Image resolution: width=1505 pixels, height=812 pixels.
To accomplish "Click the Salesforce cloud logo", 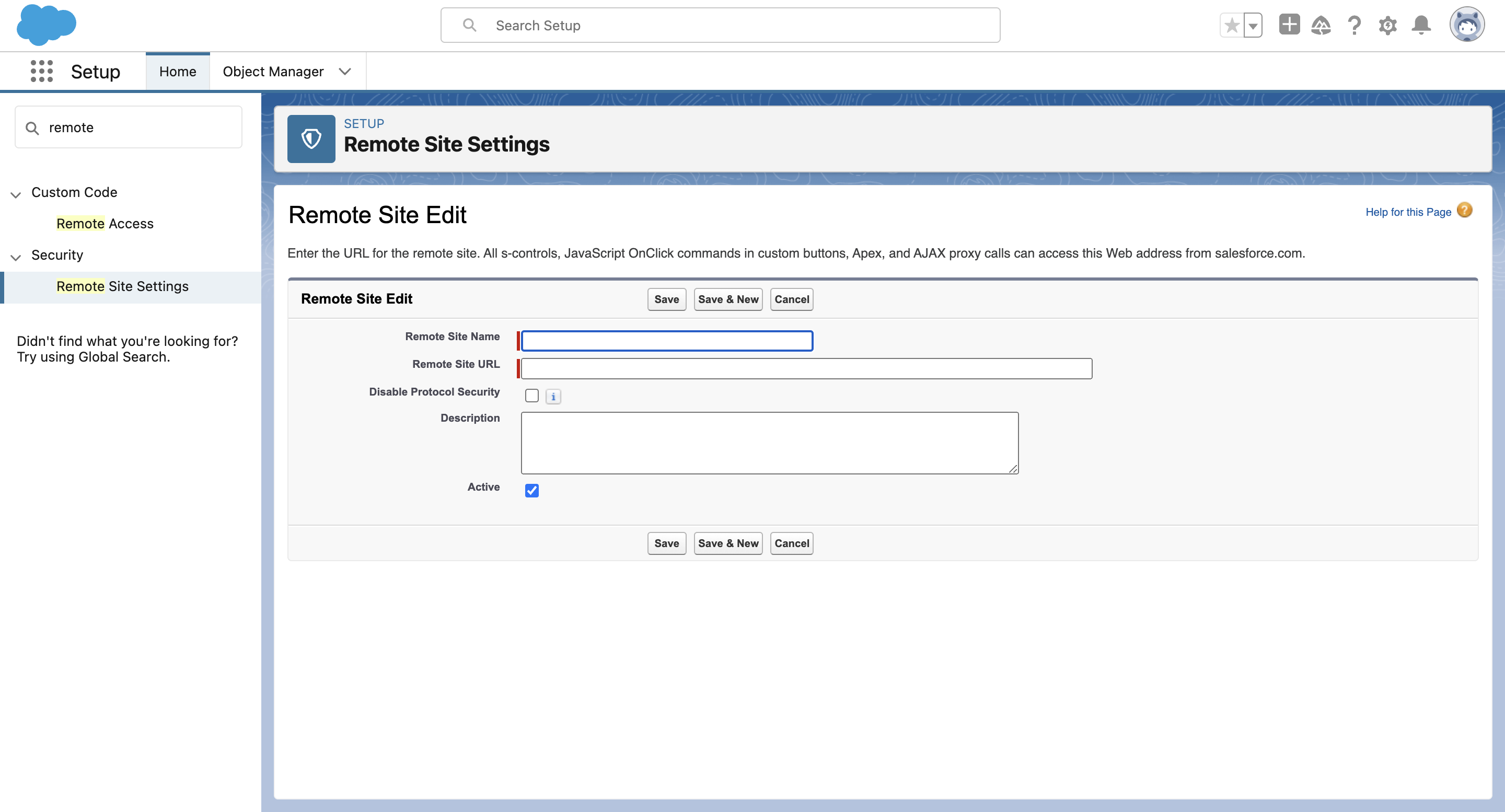I will pos(45,25).
